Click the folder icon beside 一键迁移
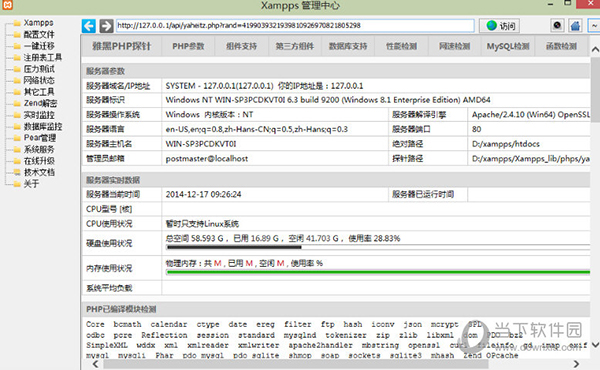Image resolution: width=600 pixels, height=370 pixels. [x=17, y=46]
